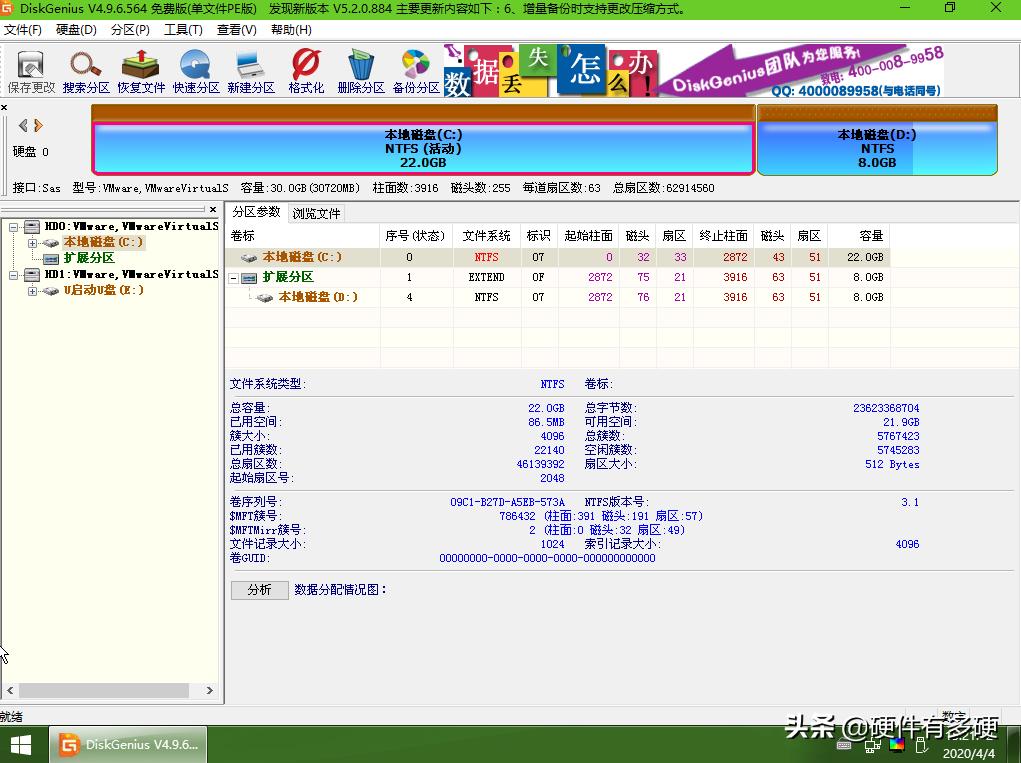Open the Windows Start menu

20,744
